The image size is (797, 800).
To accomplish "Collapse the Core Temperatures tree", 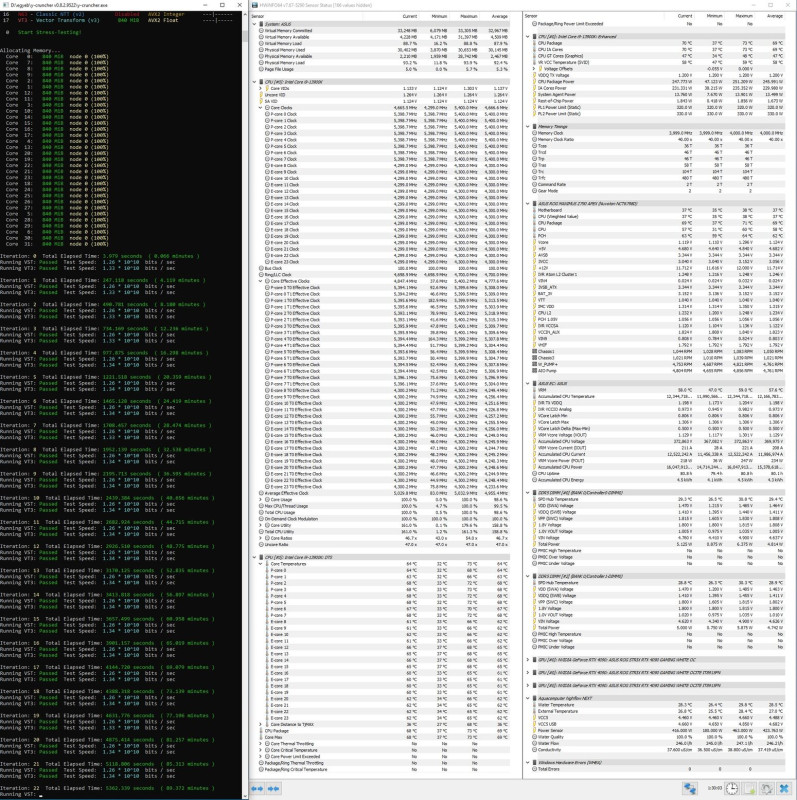I will coord(260,564).
